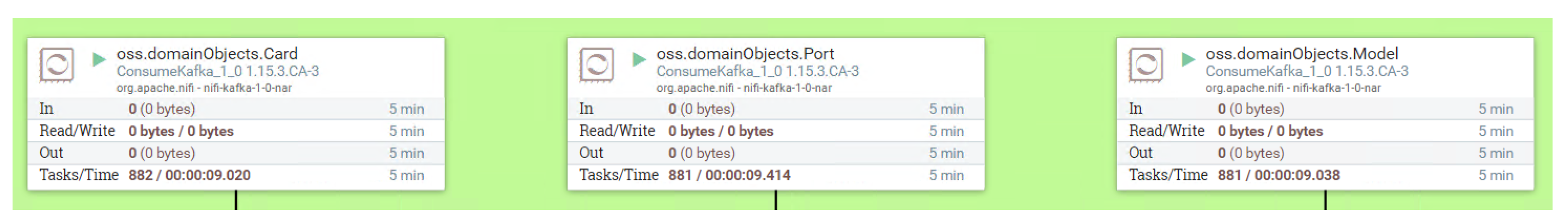Click the Out statistics row of Model processor
The image size is (1568, 220).
point(1325,153)
